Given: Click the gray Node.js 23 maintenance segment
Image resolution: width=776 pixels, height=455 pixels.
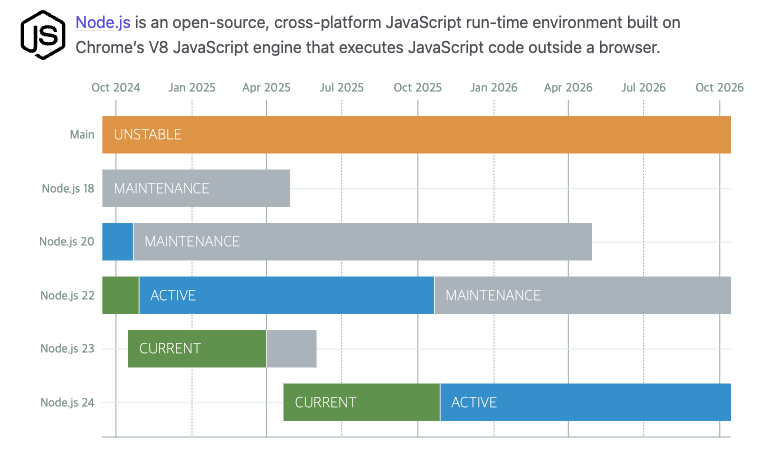Looking at the screenshot, I should [x=291, y=349].
